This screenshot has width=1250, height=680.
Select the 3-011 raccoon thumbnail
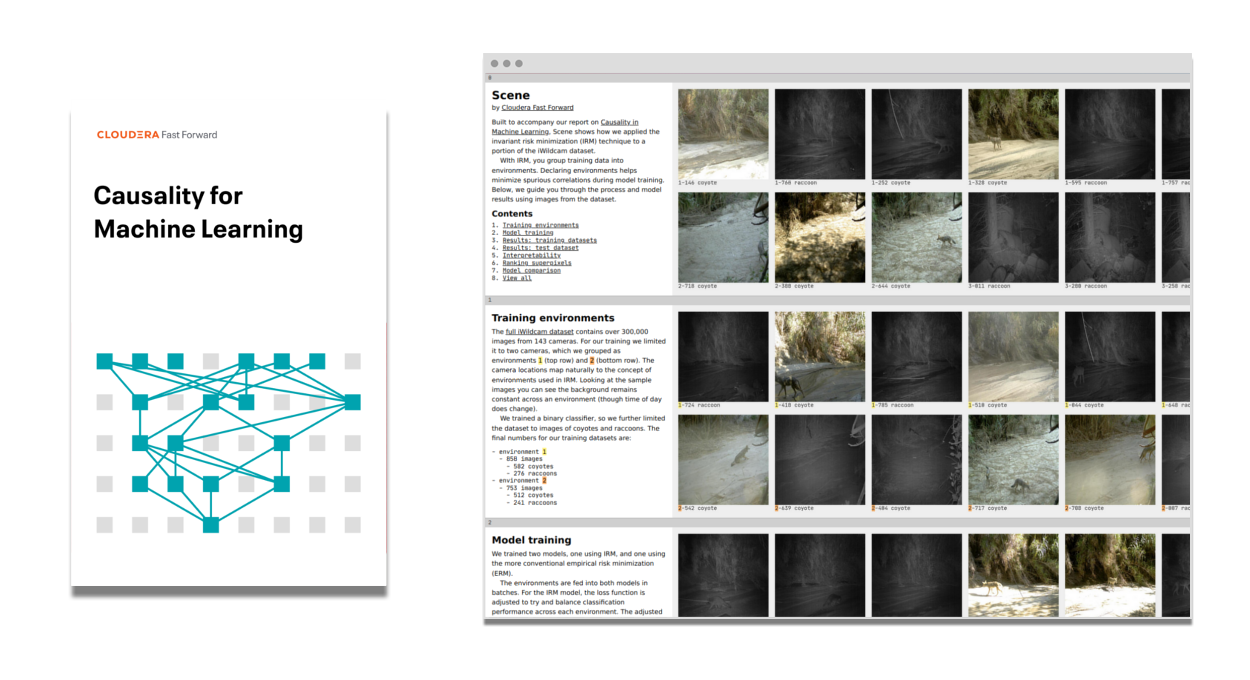tap(1013, 237)
